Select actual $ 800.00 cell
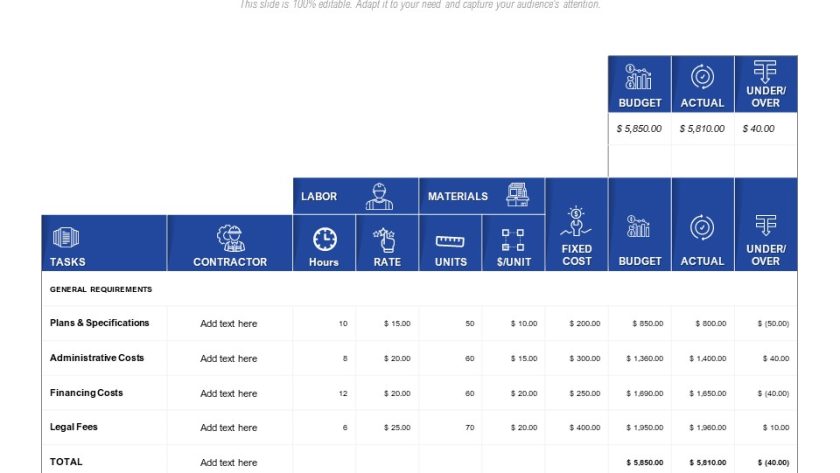Screen dimensions: 840x473 [711, 324]
